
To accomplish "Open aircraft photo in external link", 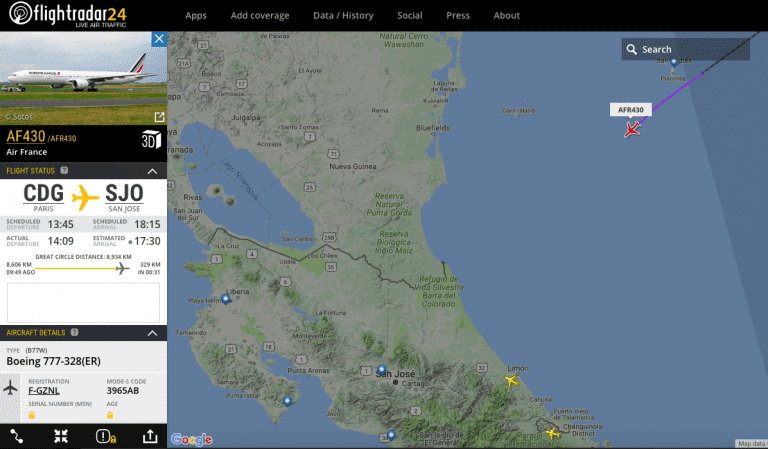I will tap(158, 117).
